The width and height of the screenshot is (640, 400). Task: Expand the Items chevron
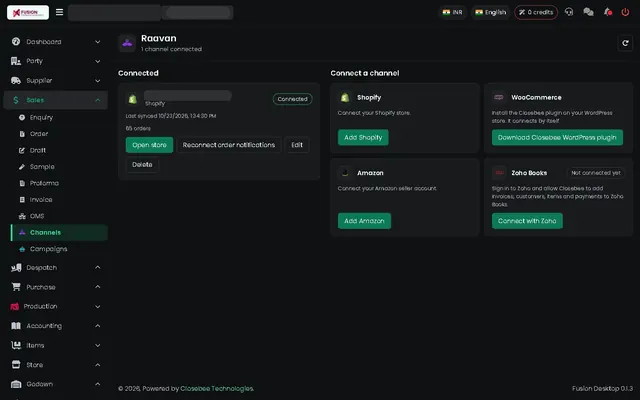click(98, 345)
